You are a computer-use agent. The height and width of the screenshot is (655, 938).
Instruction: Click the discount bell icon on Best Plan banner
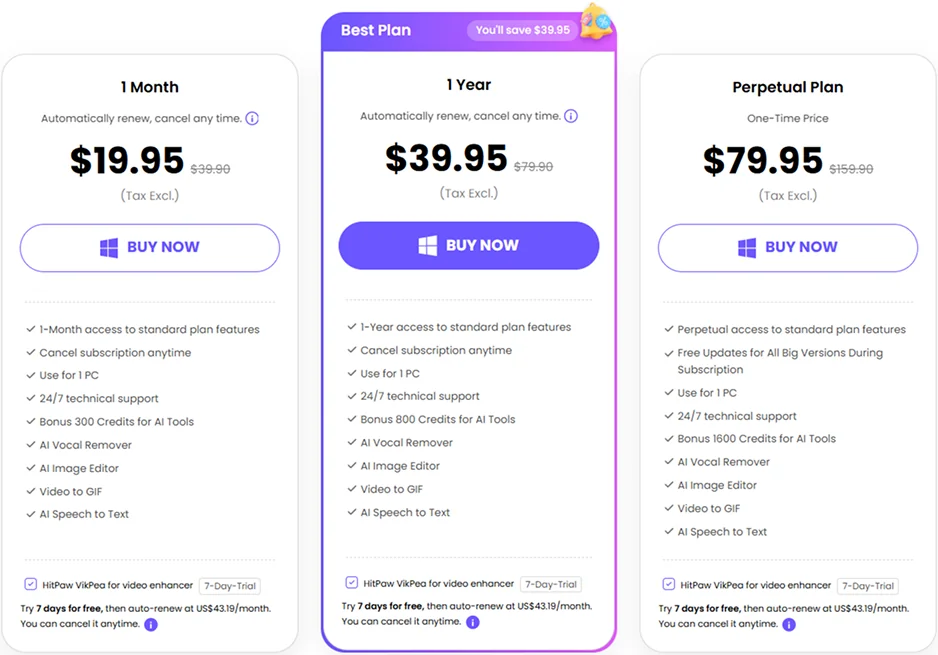[596, 23]
